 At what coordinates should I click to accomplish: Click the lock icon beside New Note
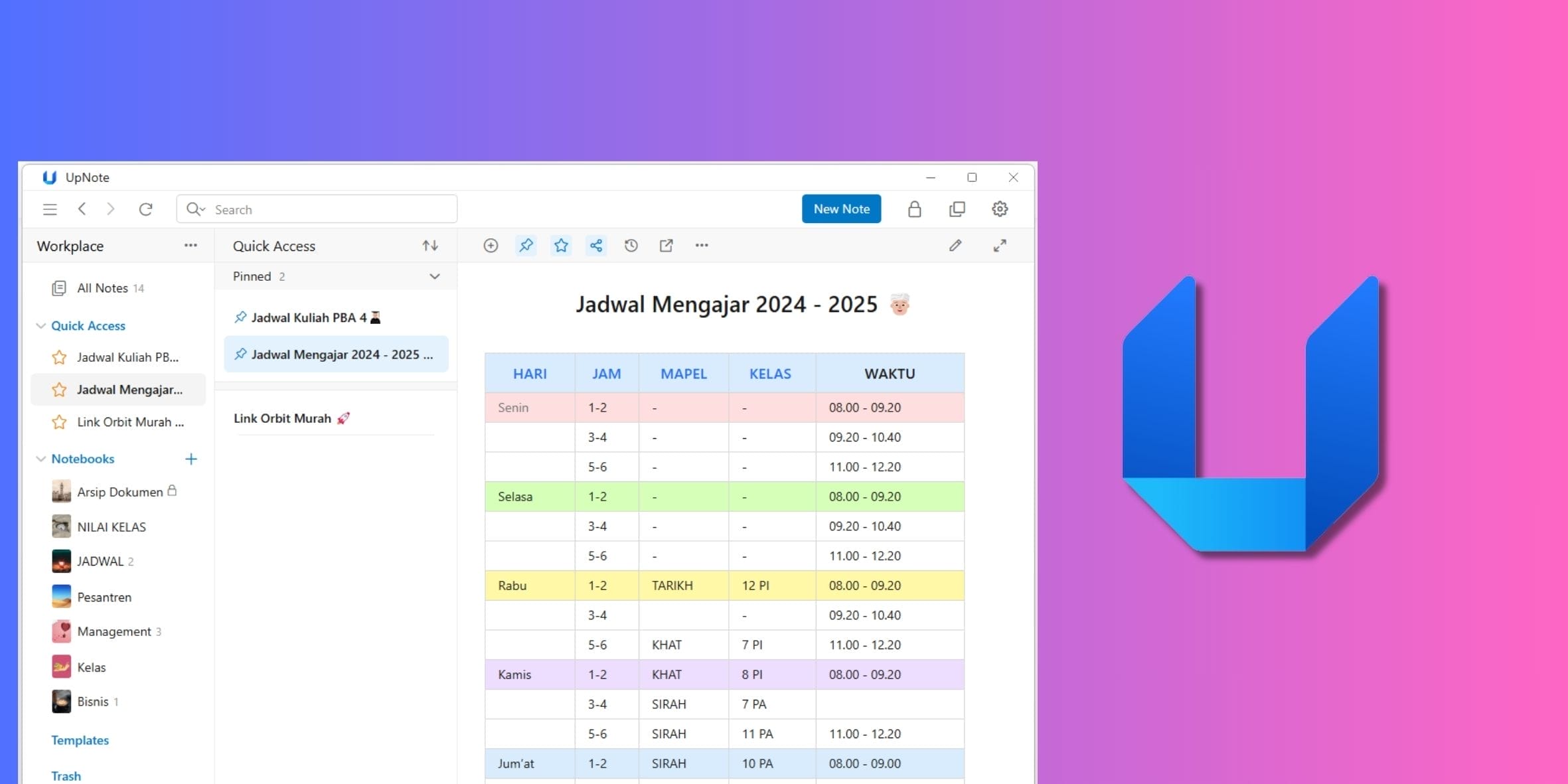[x=914, y=209]
